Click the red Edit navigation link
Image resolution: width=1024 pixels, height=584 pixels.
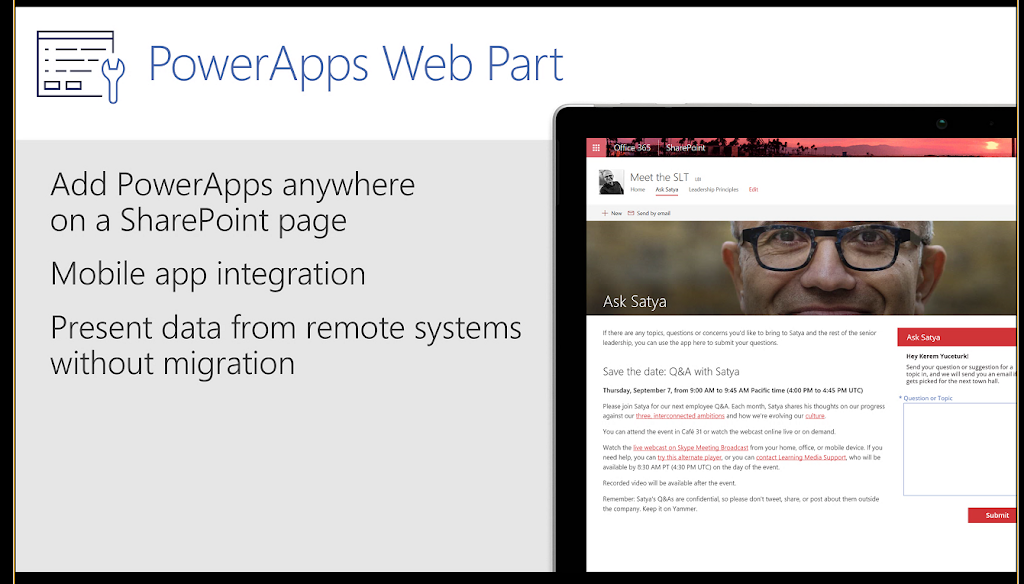pyautogui.click(x=753, y=189)
